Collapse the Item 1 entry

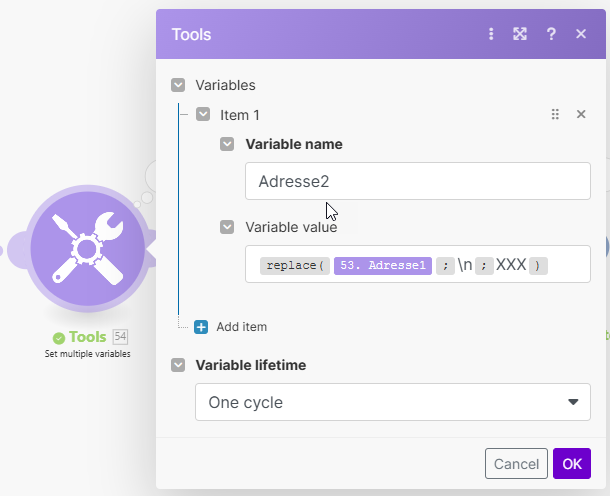(x=203, y=115)
